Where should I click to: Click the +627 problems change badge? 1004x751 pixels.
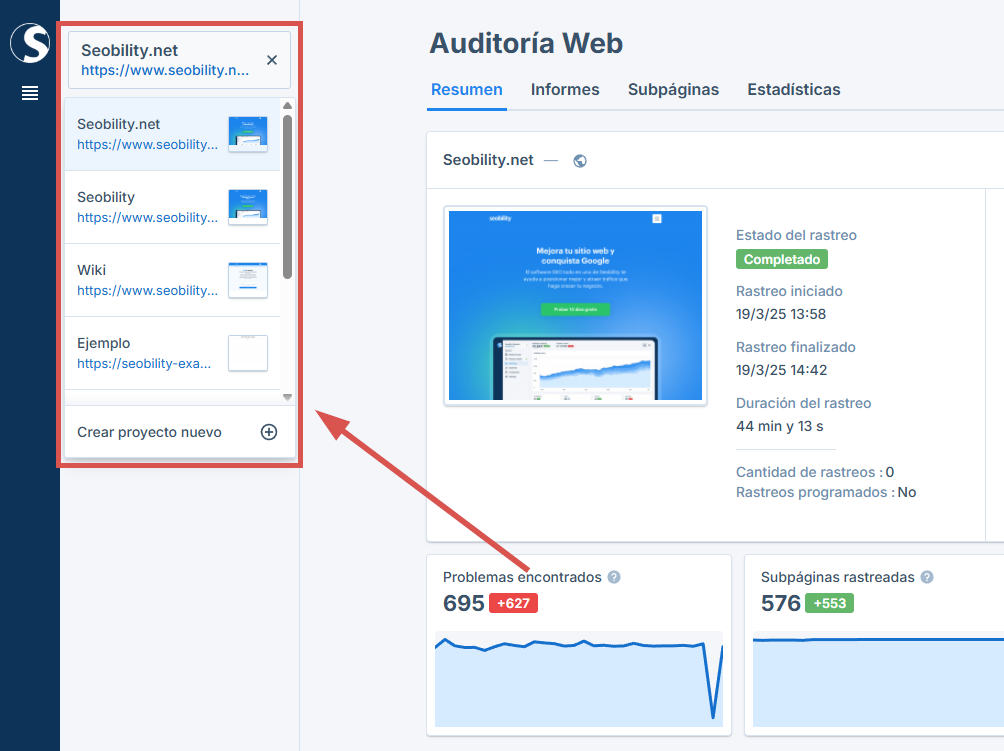coord(514,603)
